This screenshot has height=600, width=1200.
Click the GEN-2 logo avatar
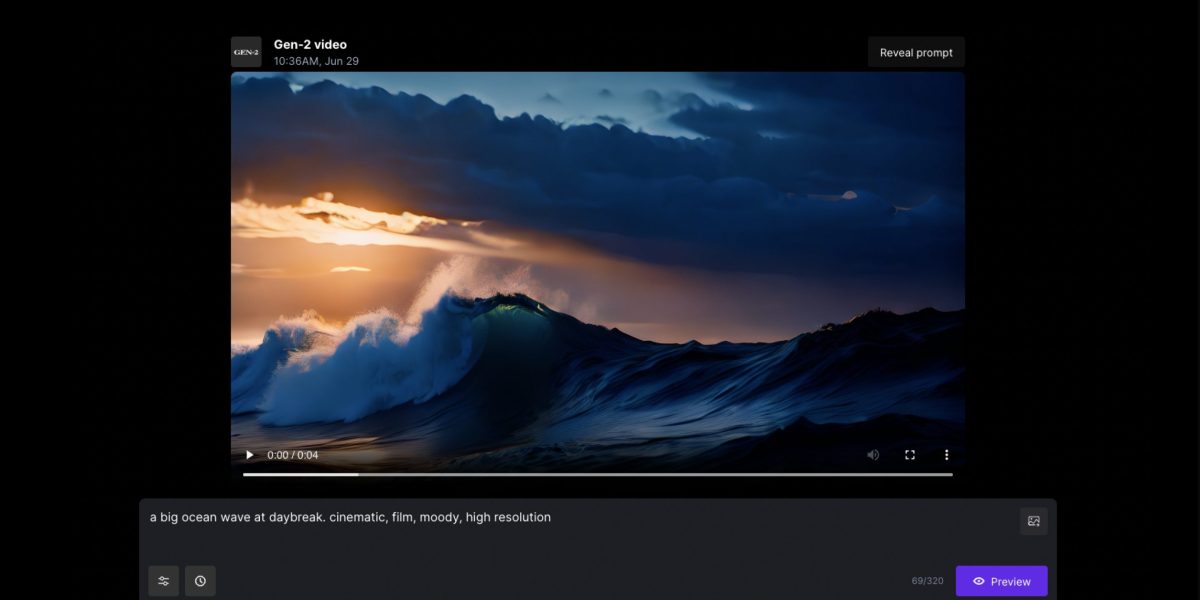[246, 52]
